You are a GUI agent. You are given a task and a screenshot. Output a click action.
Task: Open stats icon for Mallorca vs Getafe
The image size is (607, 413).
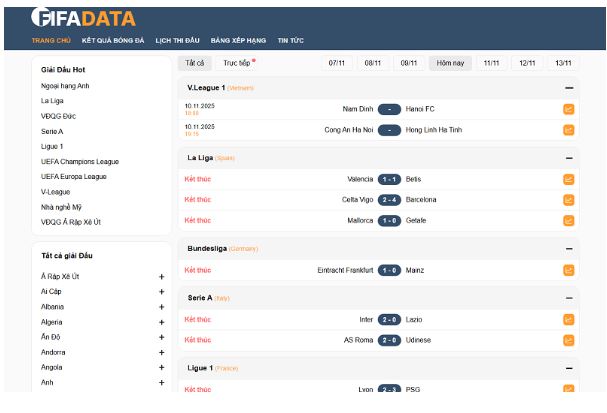tap(568, 220)
